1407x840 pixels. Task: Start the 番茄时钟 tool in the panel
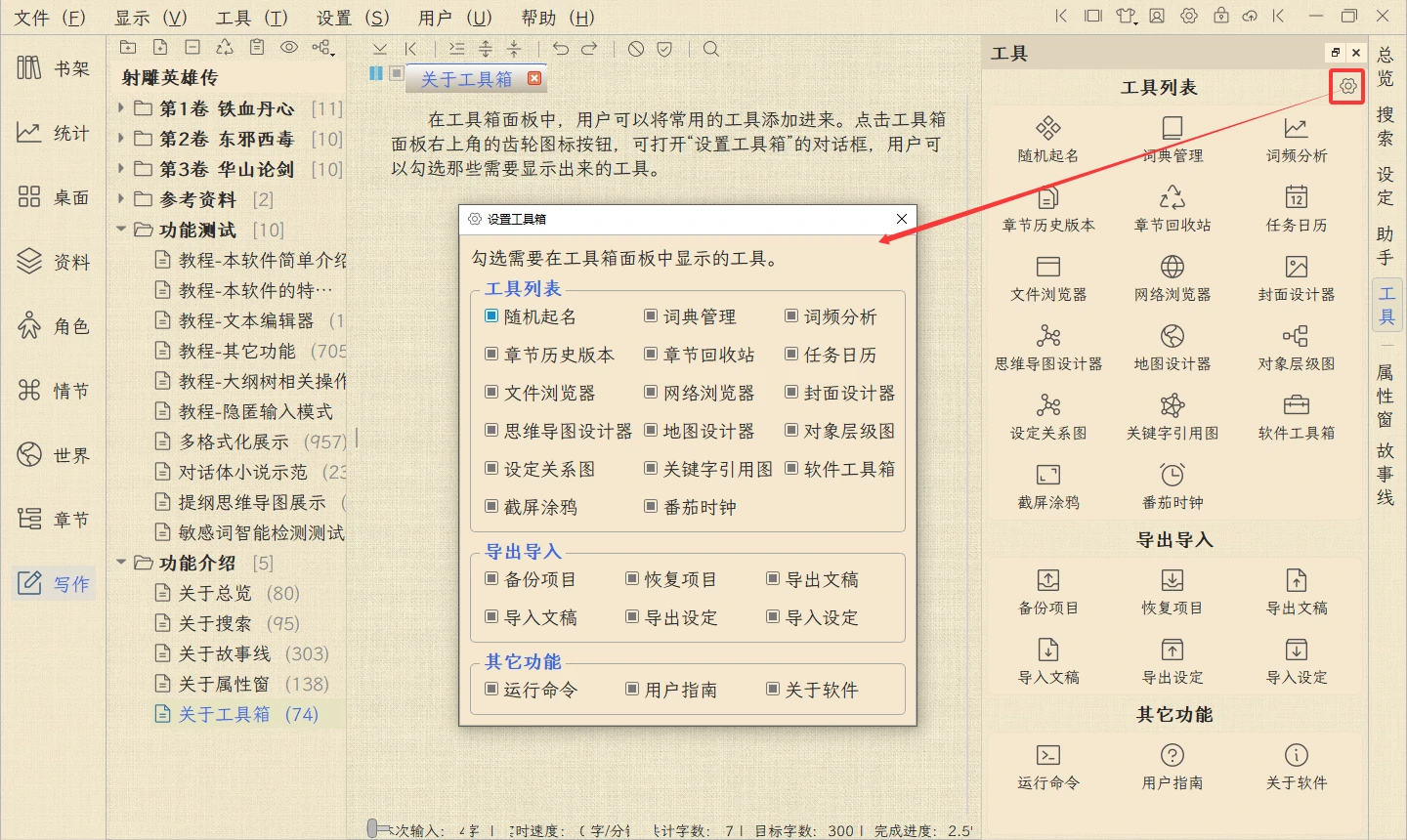point(1172,484)
